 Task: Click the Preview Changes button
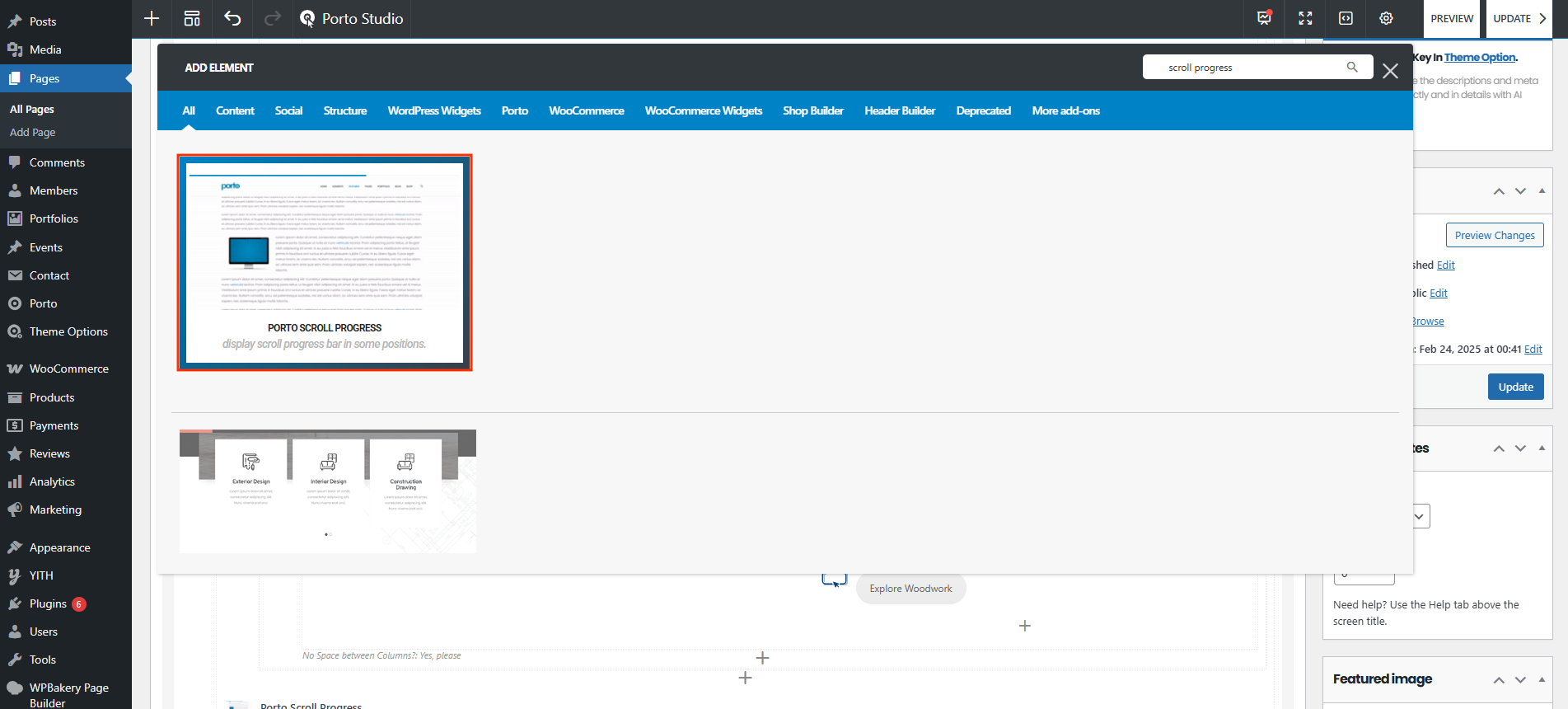(x=1495, y=235)
